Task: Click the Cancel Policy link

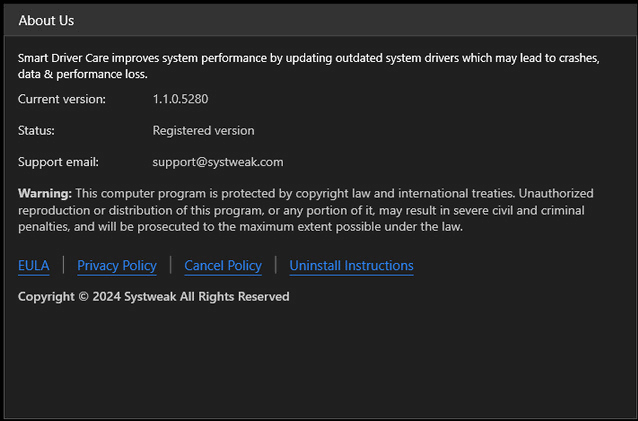Action: click(x=223, y=265)
